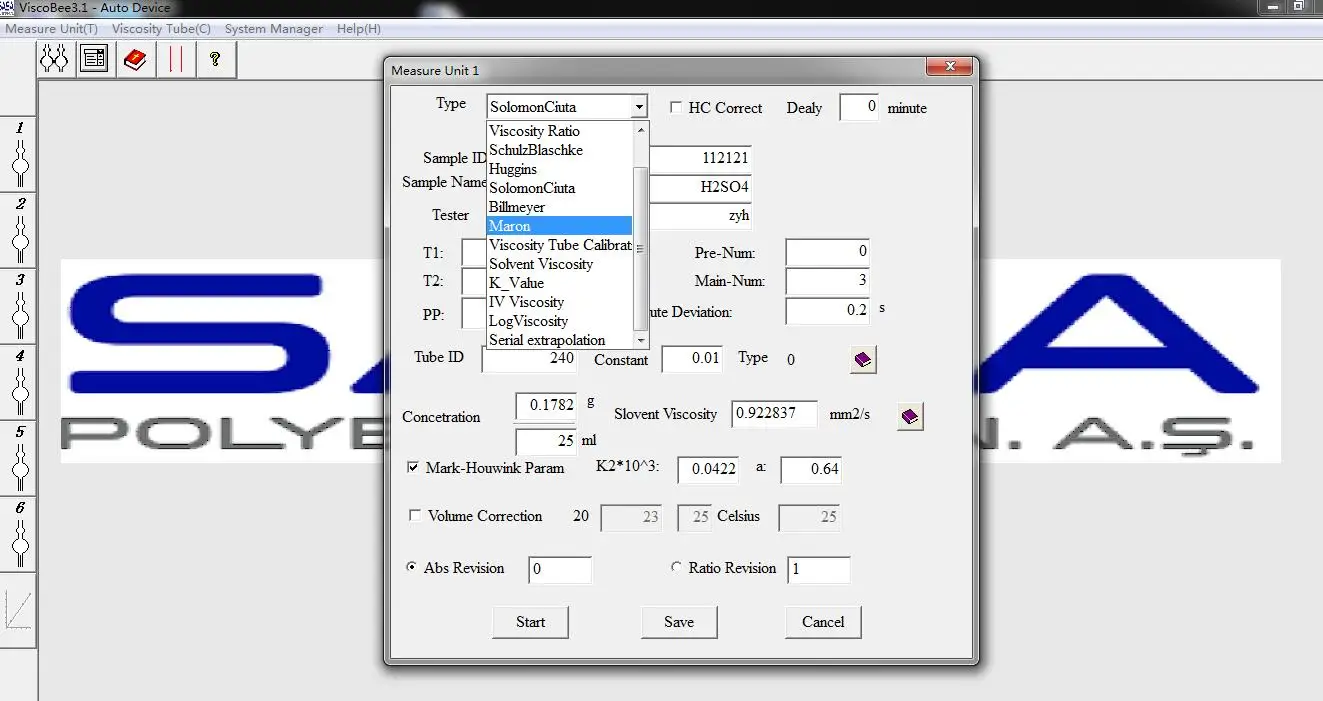Select Ratio Revision radio button
This screenshot has width=1323, height=701.
click(x=677, y=567)
